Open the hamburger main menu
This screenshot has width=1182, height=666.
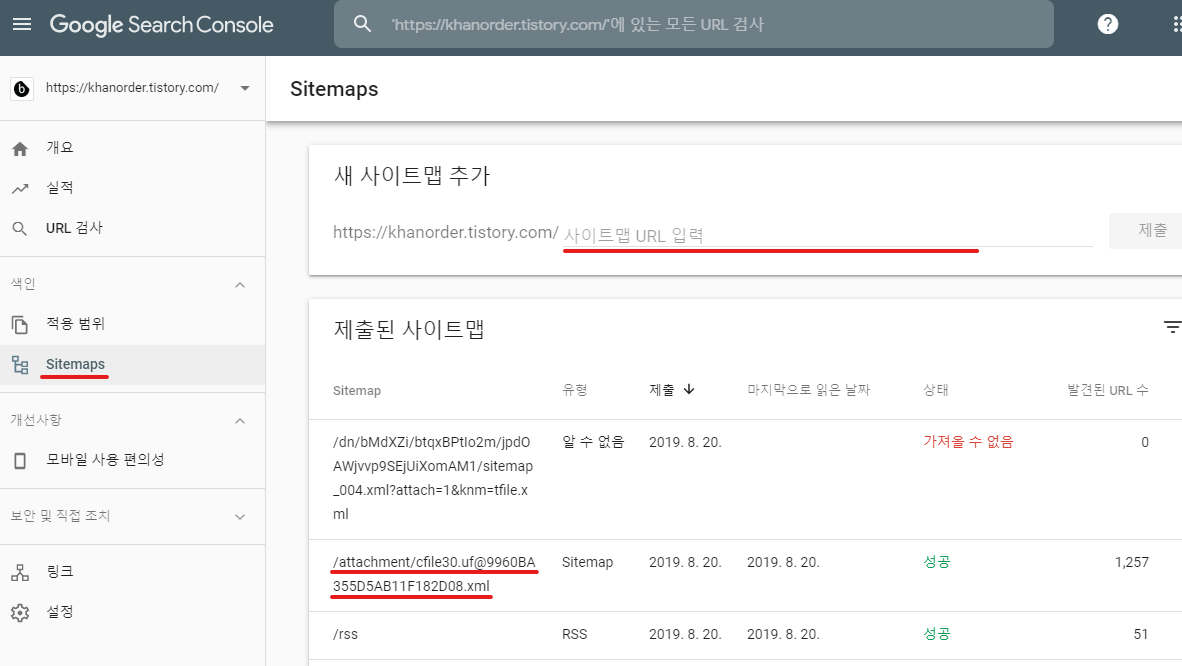tap(22, 24)
